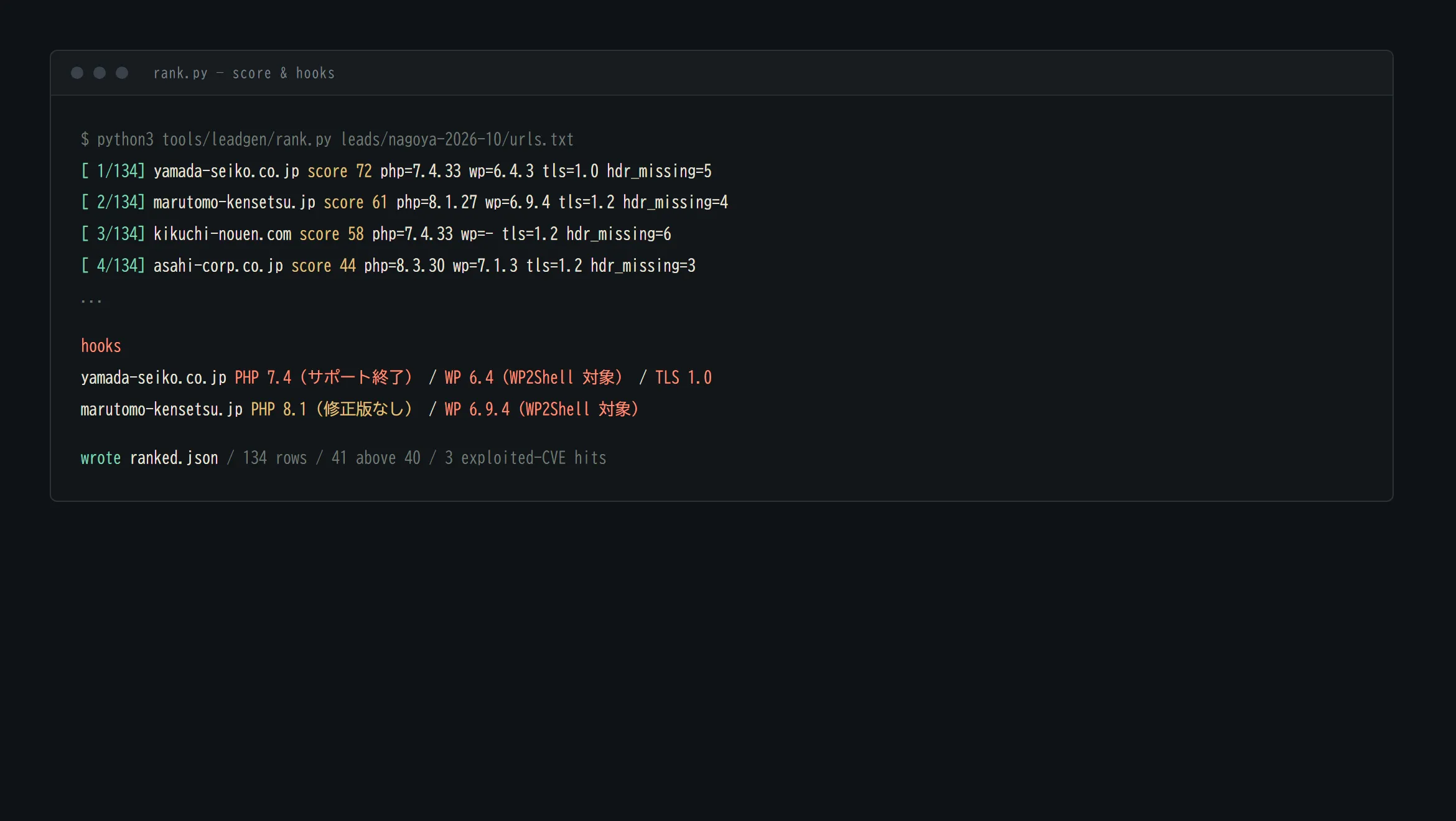Click 'wp=6.9.4' in row two
Screen dimensions: 1456x821
tap(518, 202)
